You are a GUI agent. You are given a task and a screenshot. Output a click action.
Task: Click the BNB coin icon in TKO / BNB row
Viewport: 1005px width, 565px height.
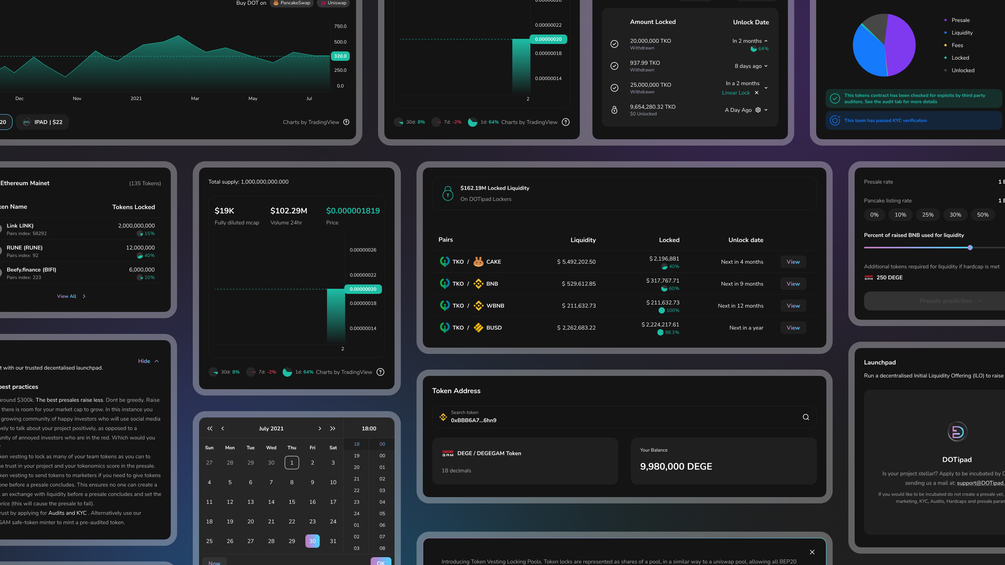tap(478, 284)
